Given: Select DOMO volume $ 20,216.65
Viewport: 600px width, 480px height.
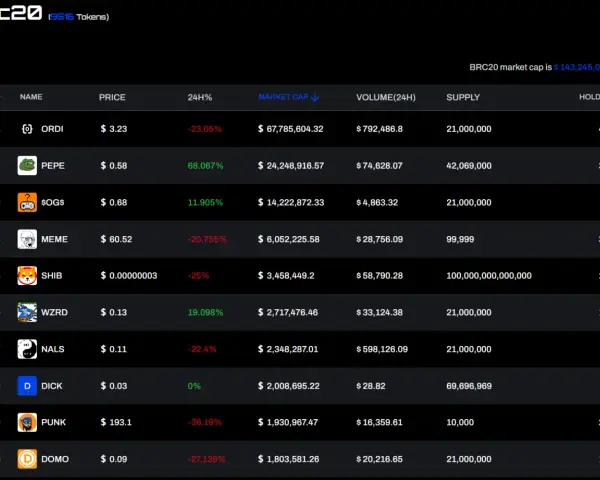Looking at the screenshot, I should 380,459.
